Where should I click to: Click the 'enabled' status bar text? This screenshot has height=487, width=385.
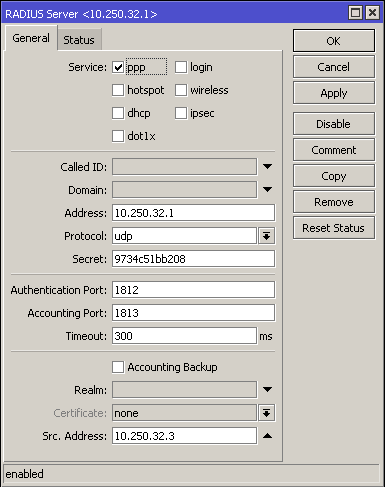click(x=24, y=474)
